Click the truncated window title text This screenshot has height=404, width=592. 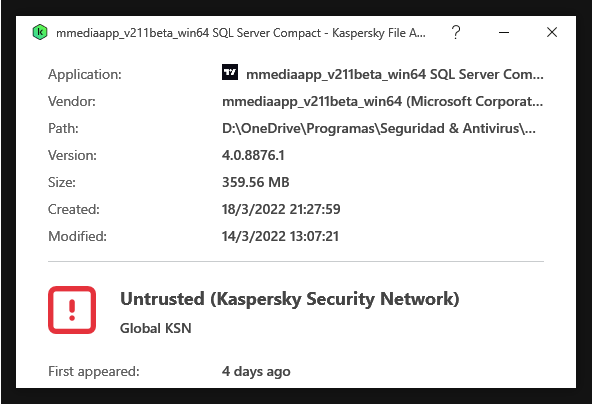pos(241,33)
